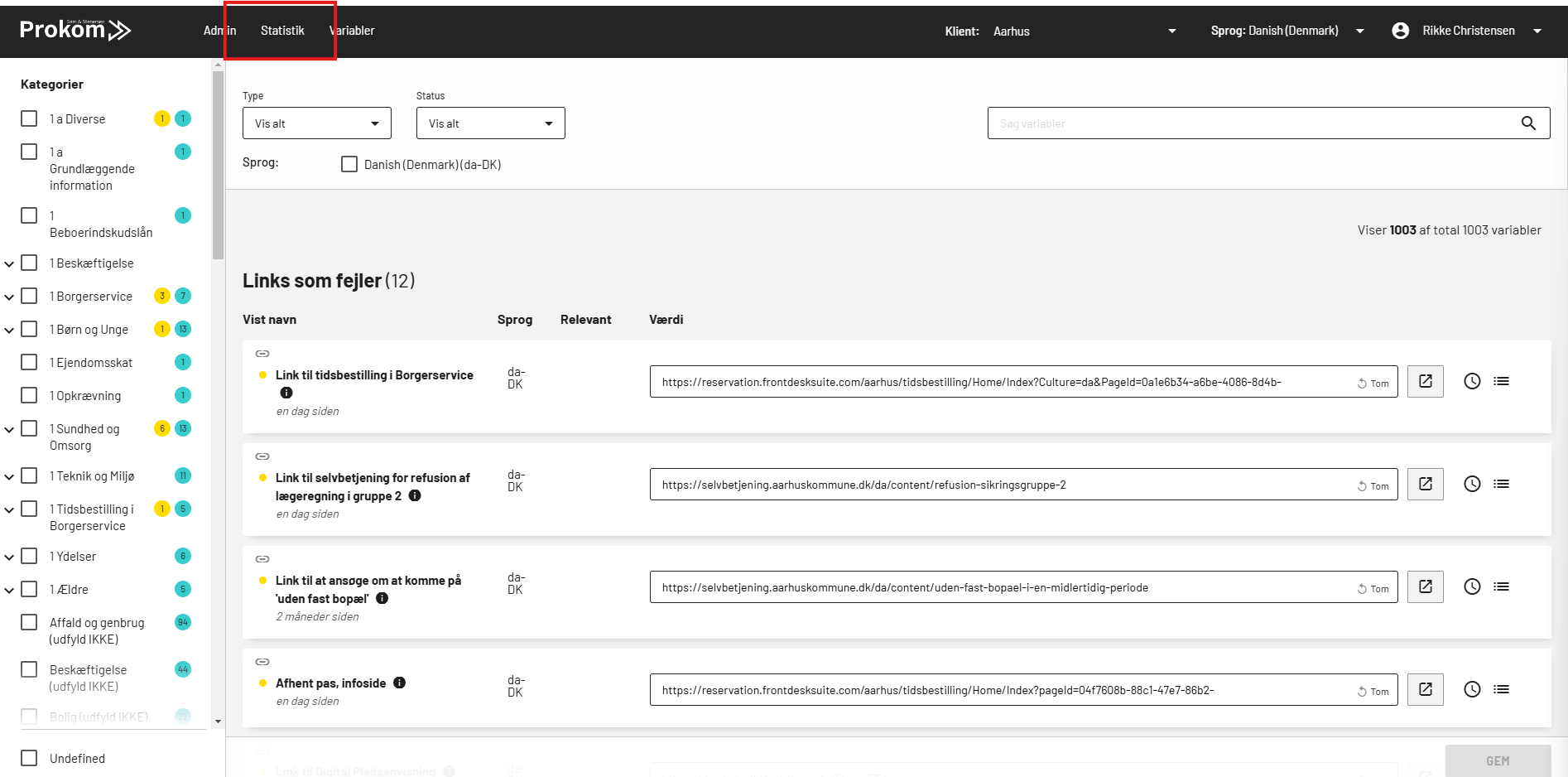The image size is (1568, 777).
Task: Check the 1 Borgerservice category checkbox
Action: coord(29,296)
